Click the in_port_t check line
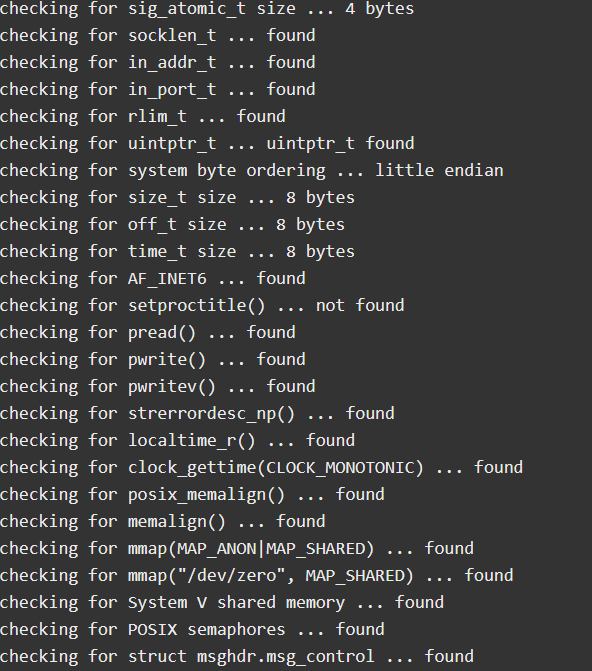Screen dimensions: 592x671 (x=158, y=89)
